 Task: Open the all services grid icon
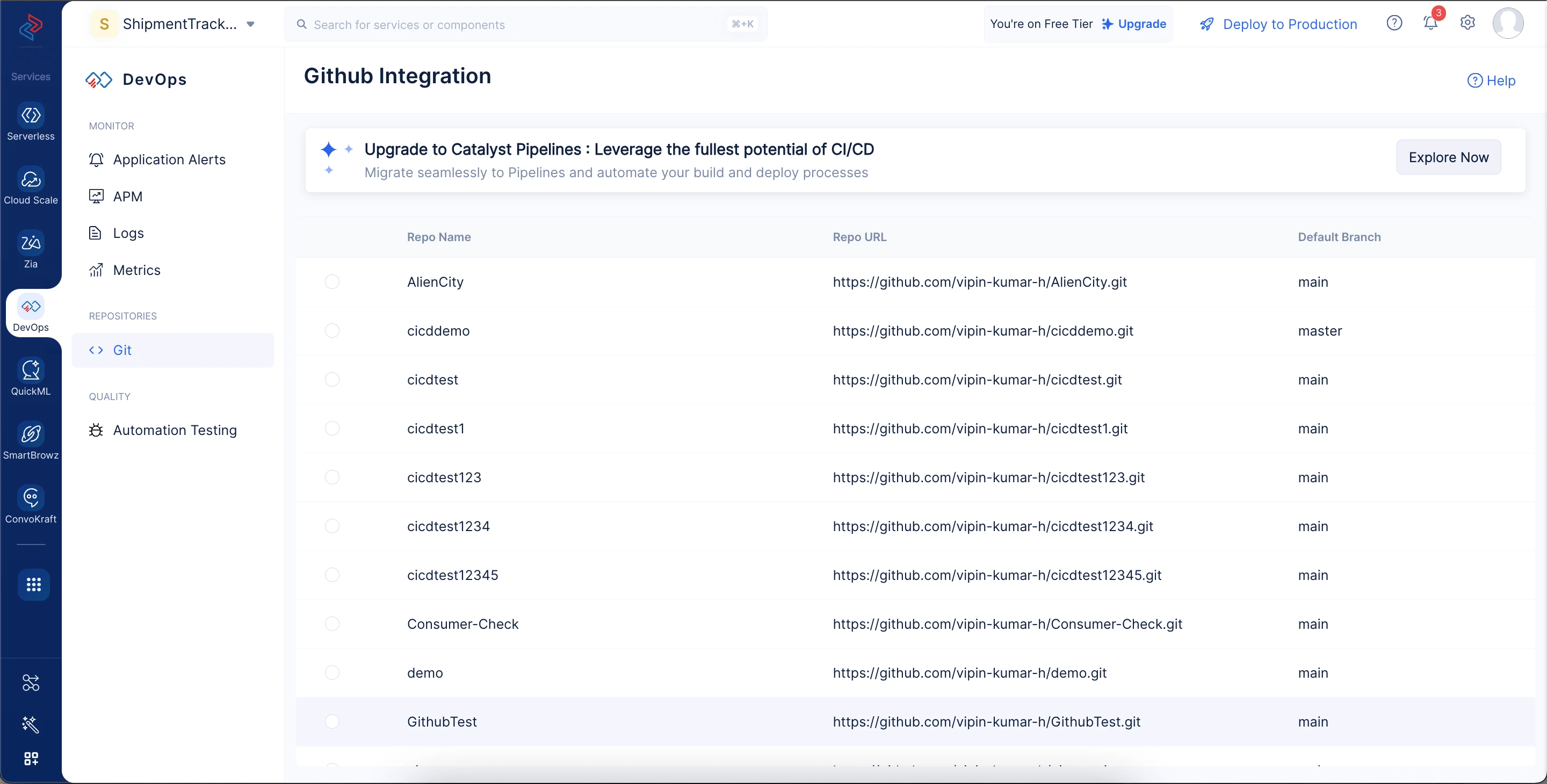[x=34, y=584]
